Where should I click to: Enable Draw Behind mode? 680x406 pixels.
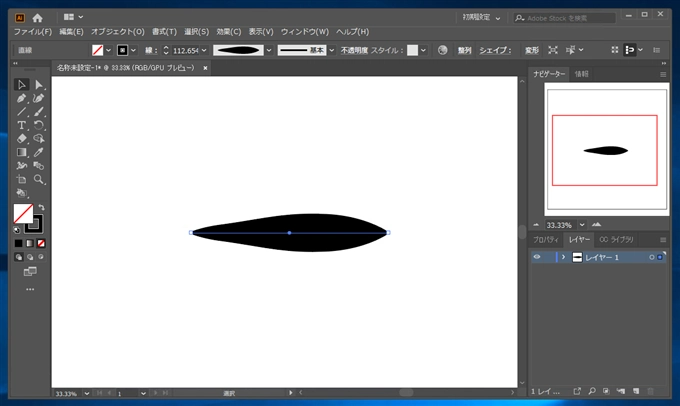point(30,257)
